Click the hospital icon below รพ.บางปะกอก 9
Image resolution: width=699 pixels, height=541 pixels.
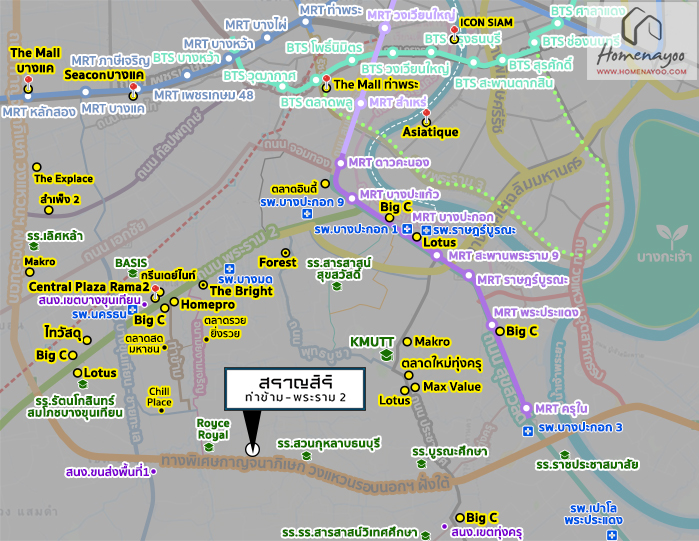307,214
